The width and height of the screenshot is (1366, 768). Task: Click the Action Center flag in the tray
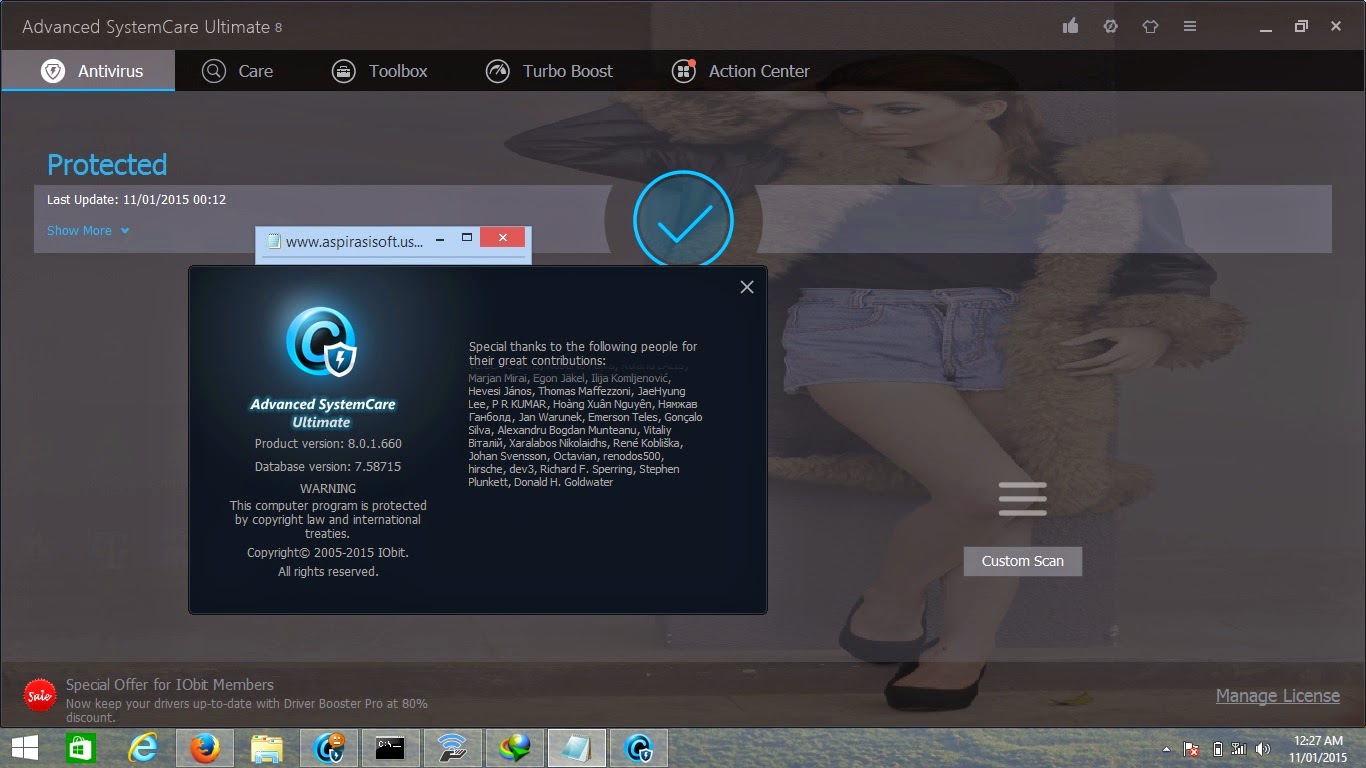[x=1190, y=749]
